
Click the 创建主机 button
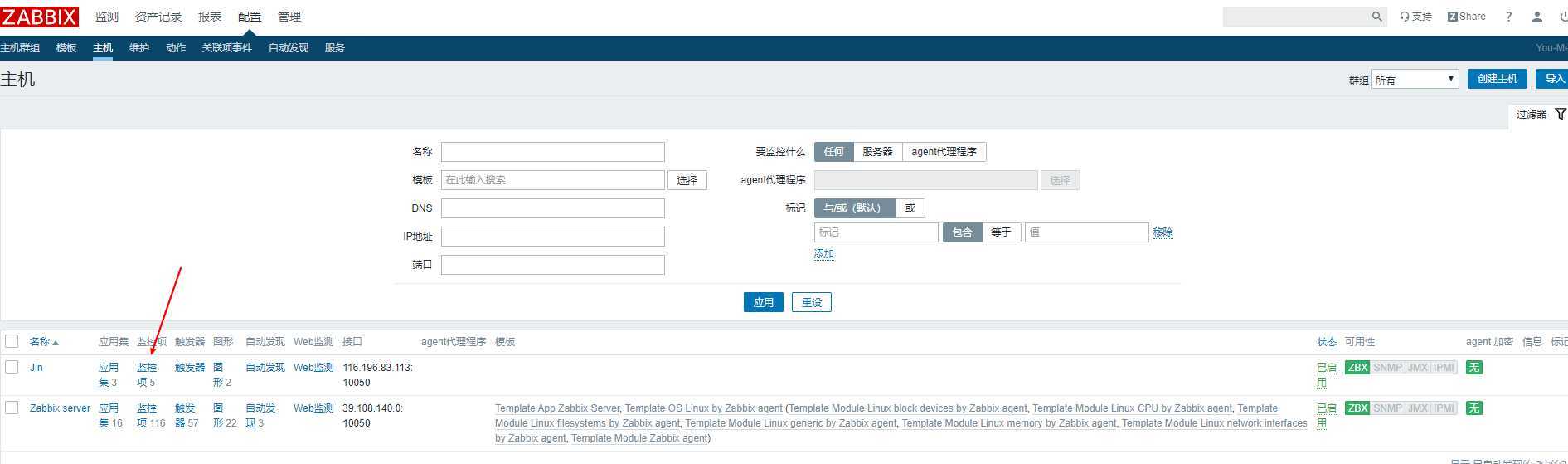1498,79
